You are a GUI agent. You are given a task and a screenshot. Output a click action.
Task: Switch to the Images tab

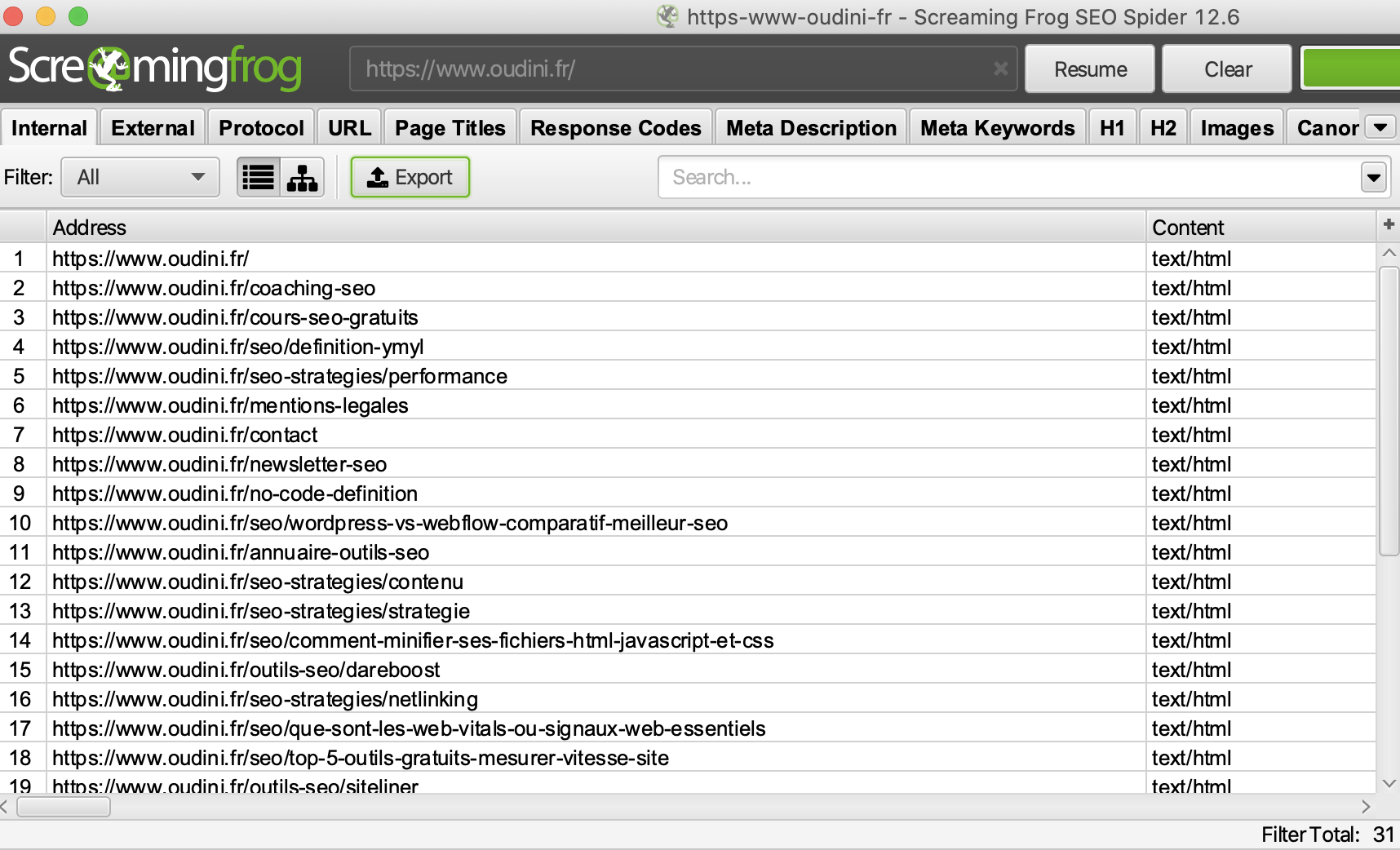(1237, 128)
